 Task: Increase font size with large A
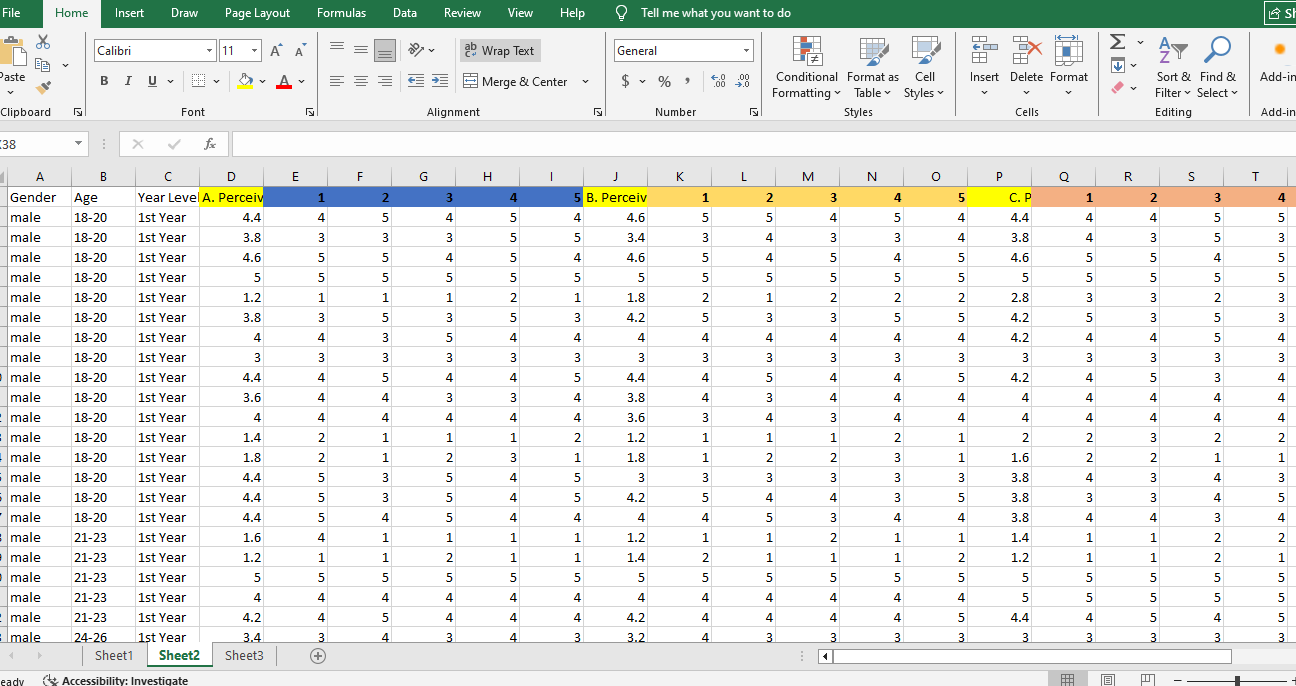coord(277,50)
